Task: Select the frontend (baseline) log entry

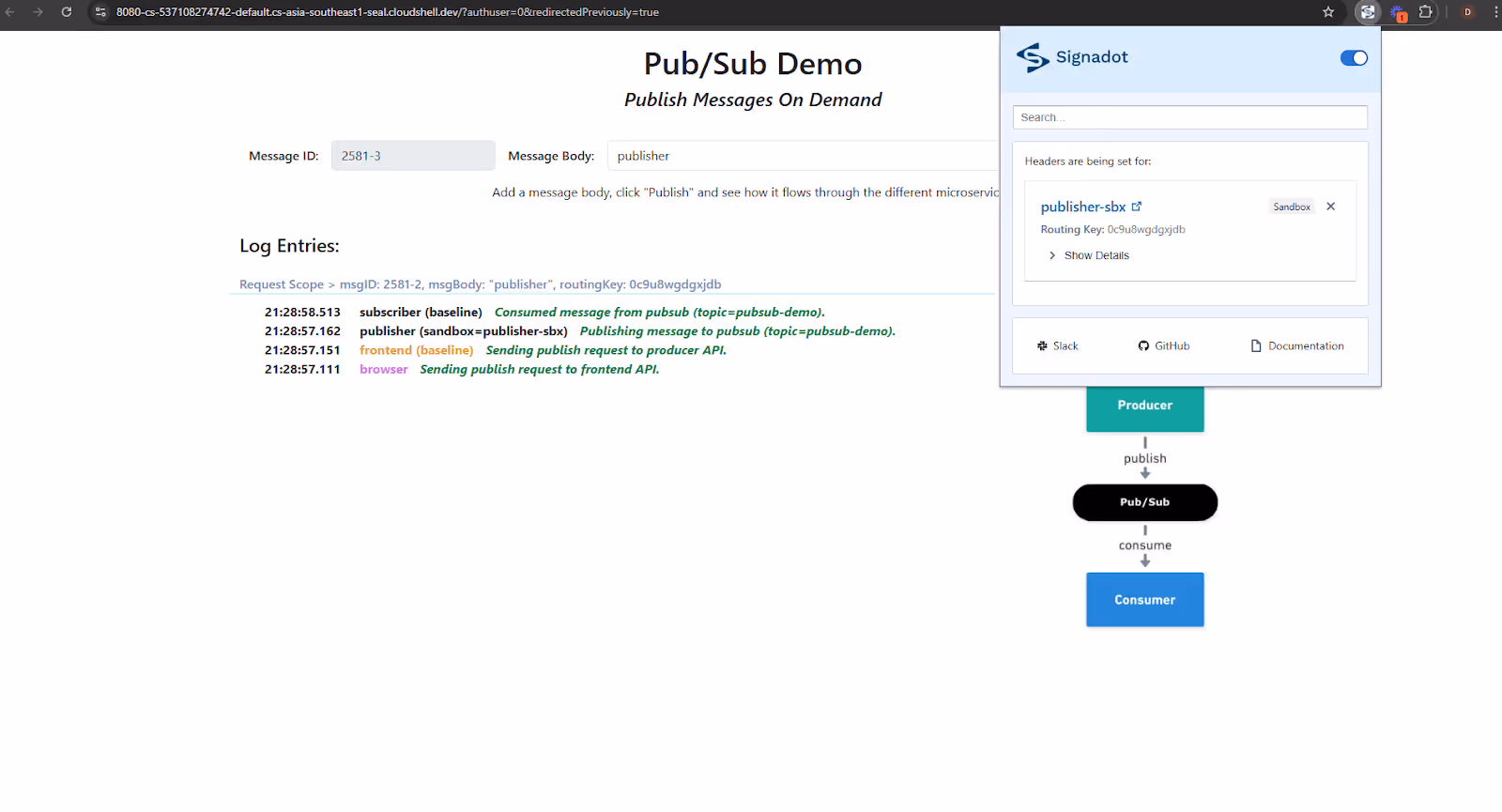Action: pyautogui.click(x=496, y=350)
